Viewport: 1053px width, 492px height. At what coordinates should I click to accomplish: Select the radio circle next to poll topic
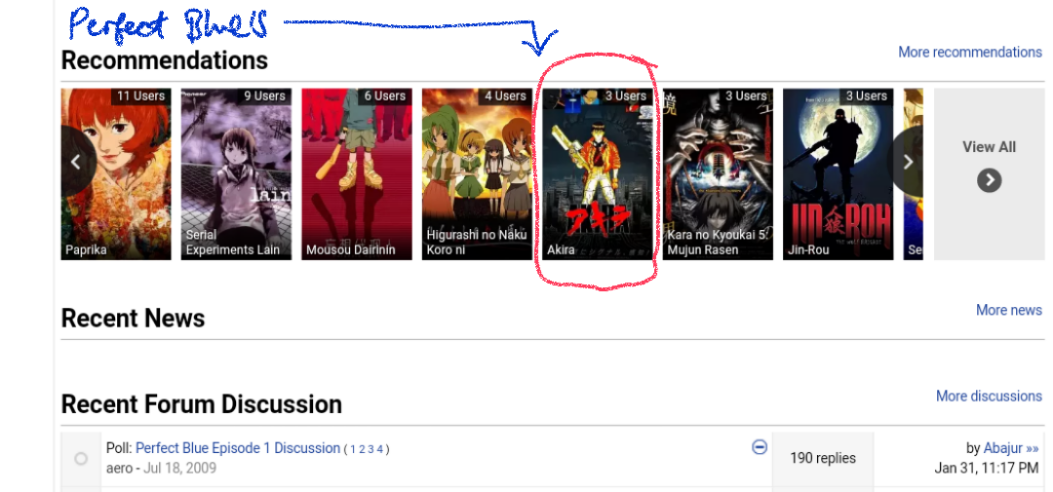81,459
